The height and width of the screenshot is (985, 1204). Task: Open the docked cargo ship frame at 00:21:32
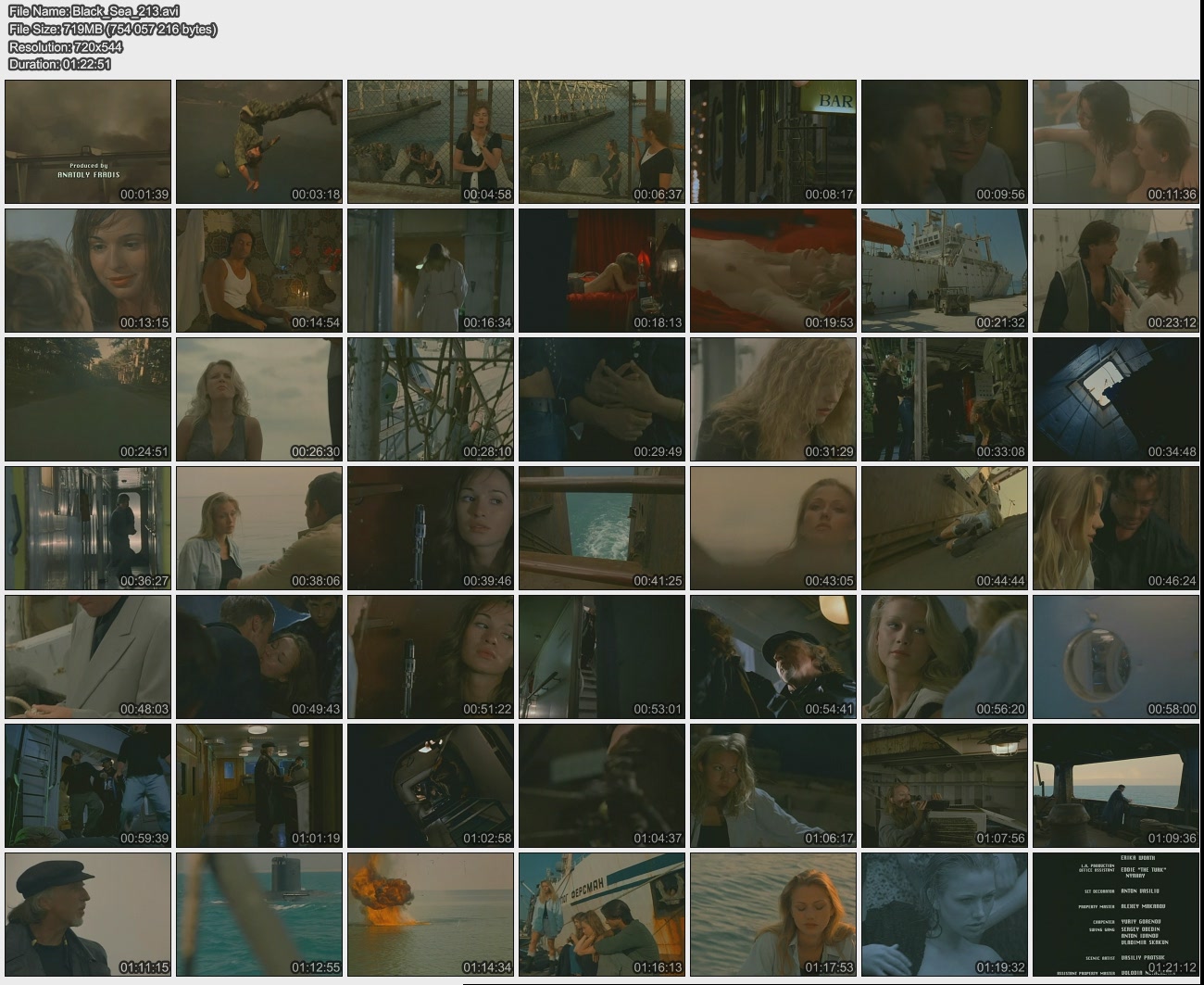[945, 271]
